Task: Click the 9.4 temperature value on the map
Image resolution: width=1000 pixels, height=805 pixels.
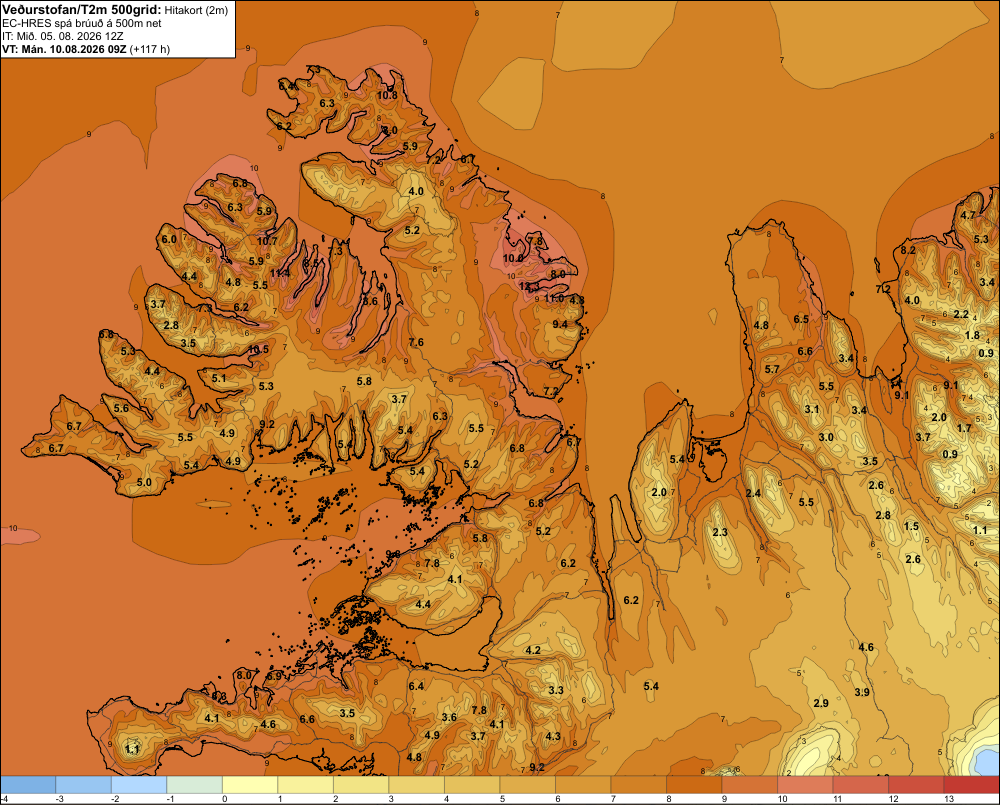Action: point(560,324)
